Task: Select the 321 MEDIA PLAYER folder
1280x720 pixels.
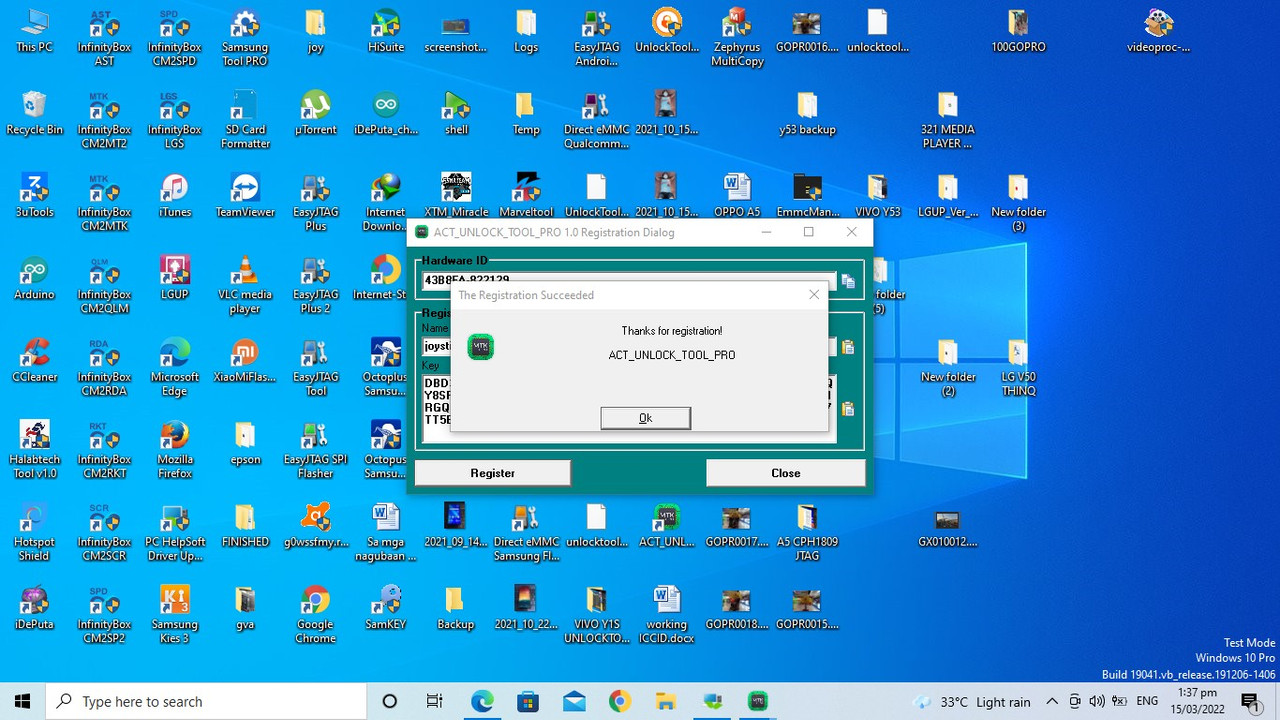Action: pyautogui.click(x=947, y=120)
